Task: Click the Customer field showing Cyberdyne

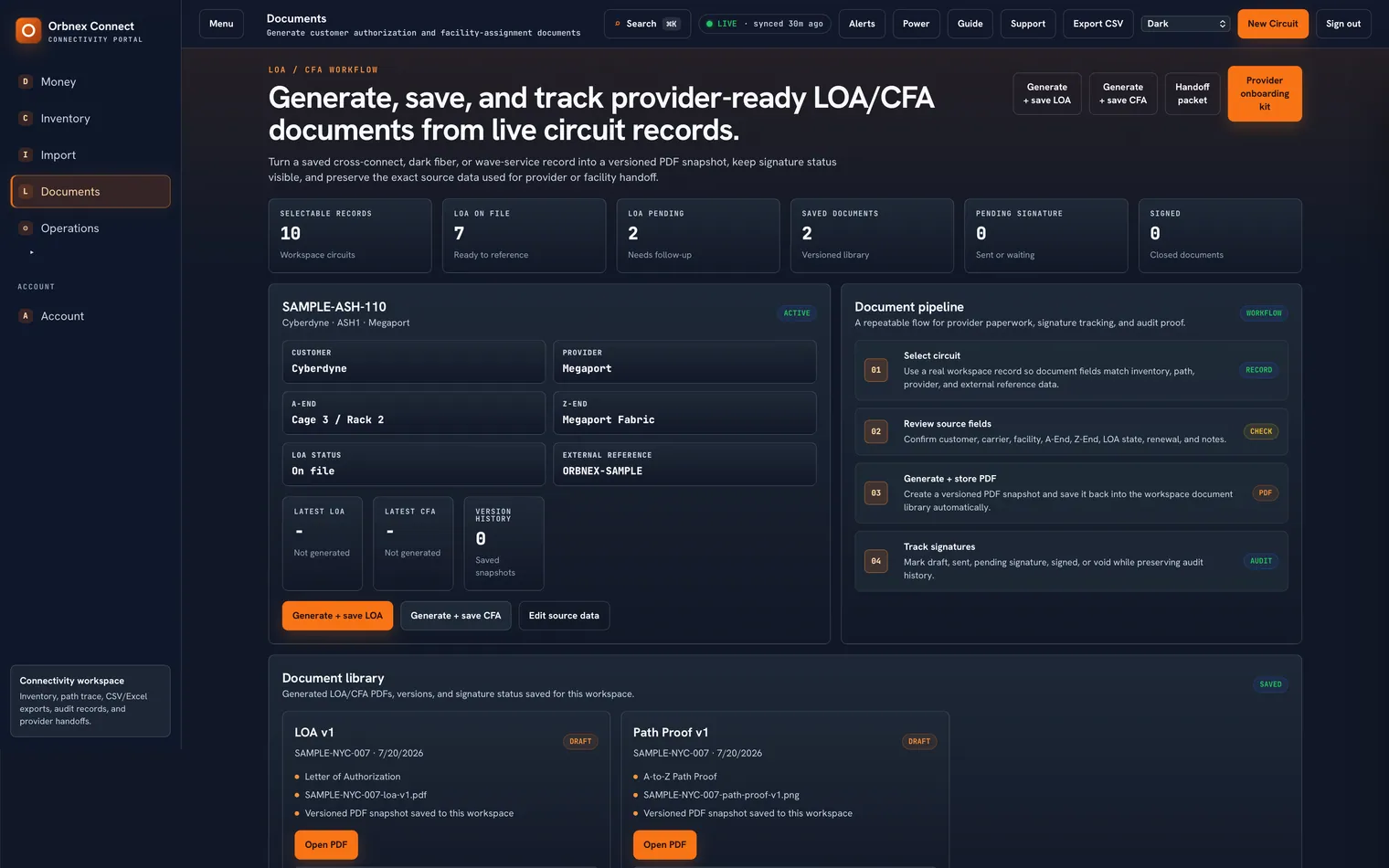Action: [x=414, y=362]
